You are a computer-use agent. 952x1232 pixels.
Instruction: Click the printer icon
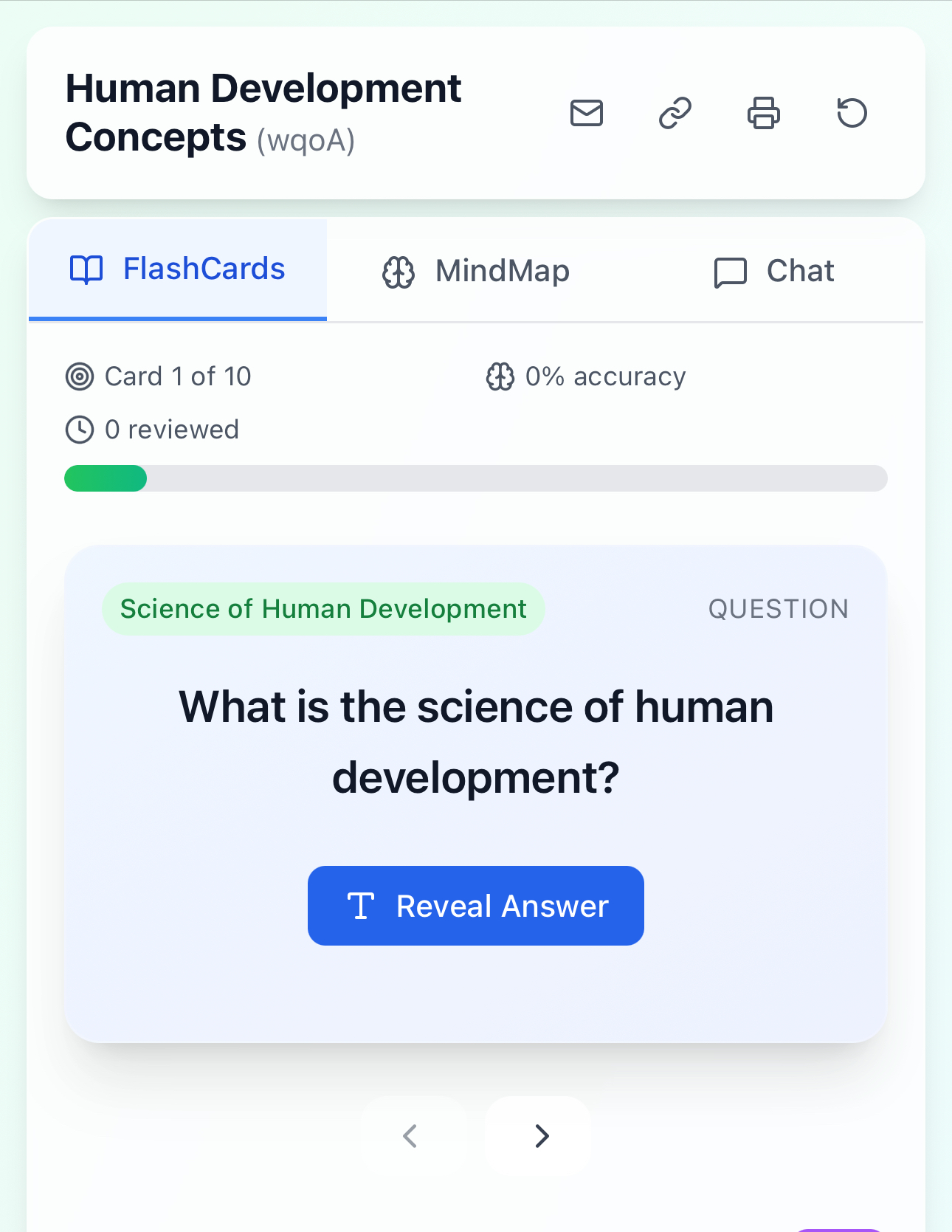(764, 113)
